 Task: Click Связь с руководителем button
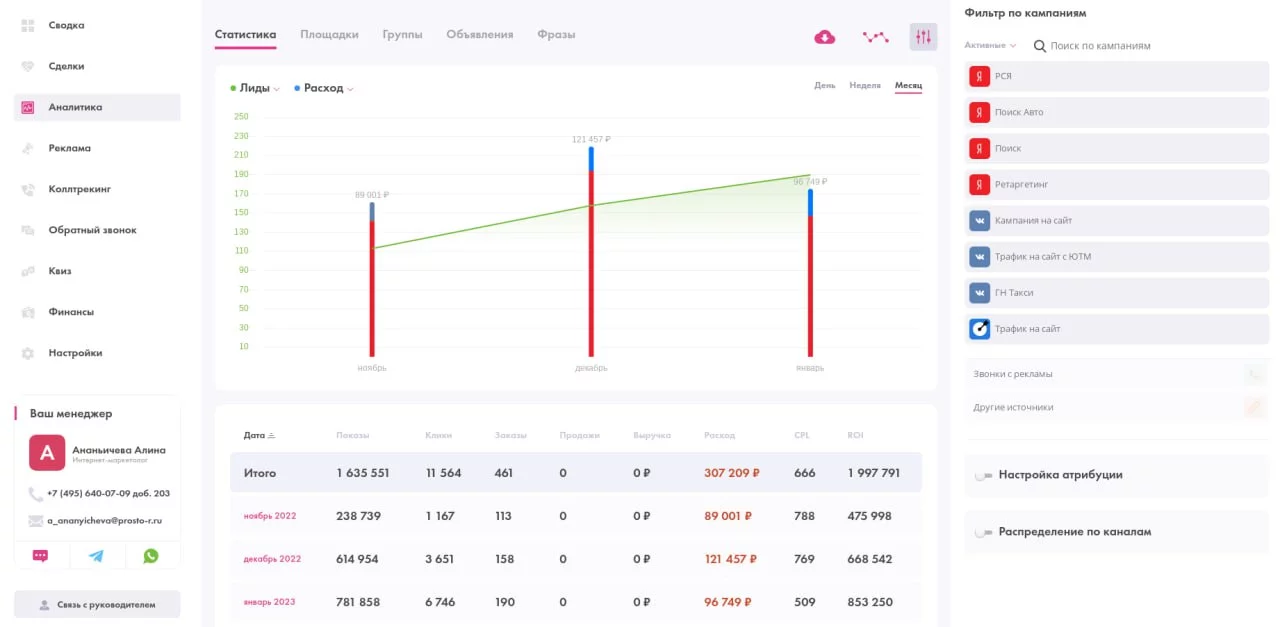[97, 604]
